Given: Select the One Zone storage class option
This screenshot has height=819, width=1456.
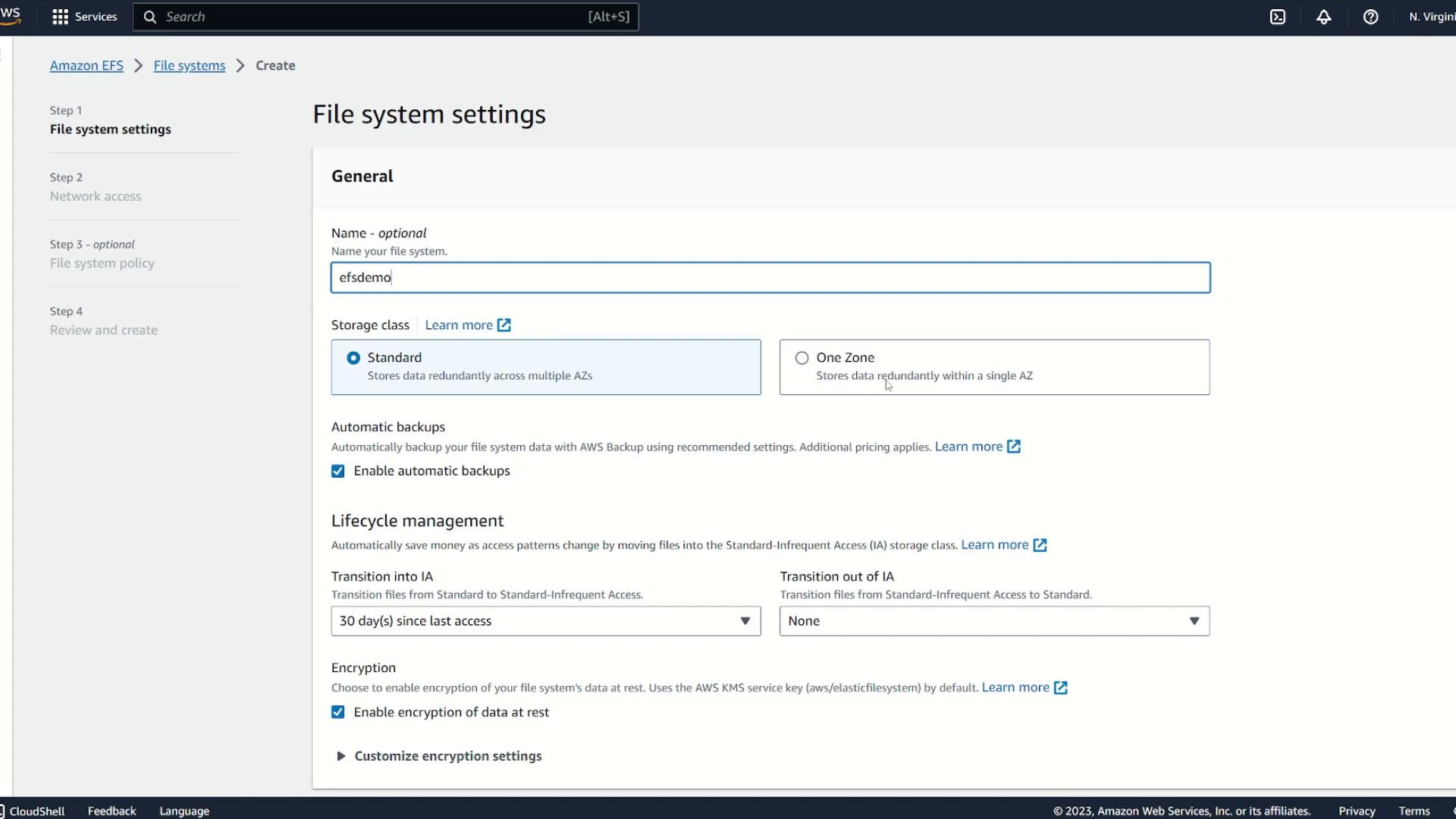Looking at the screenshot, I should [x=802, y=358].
